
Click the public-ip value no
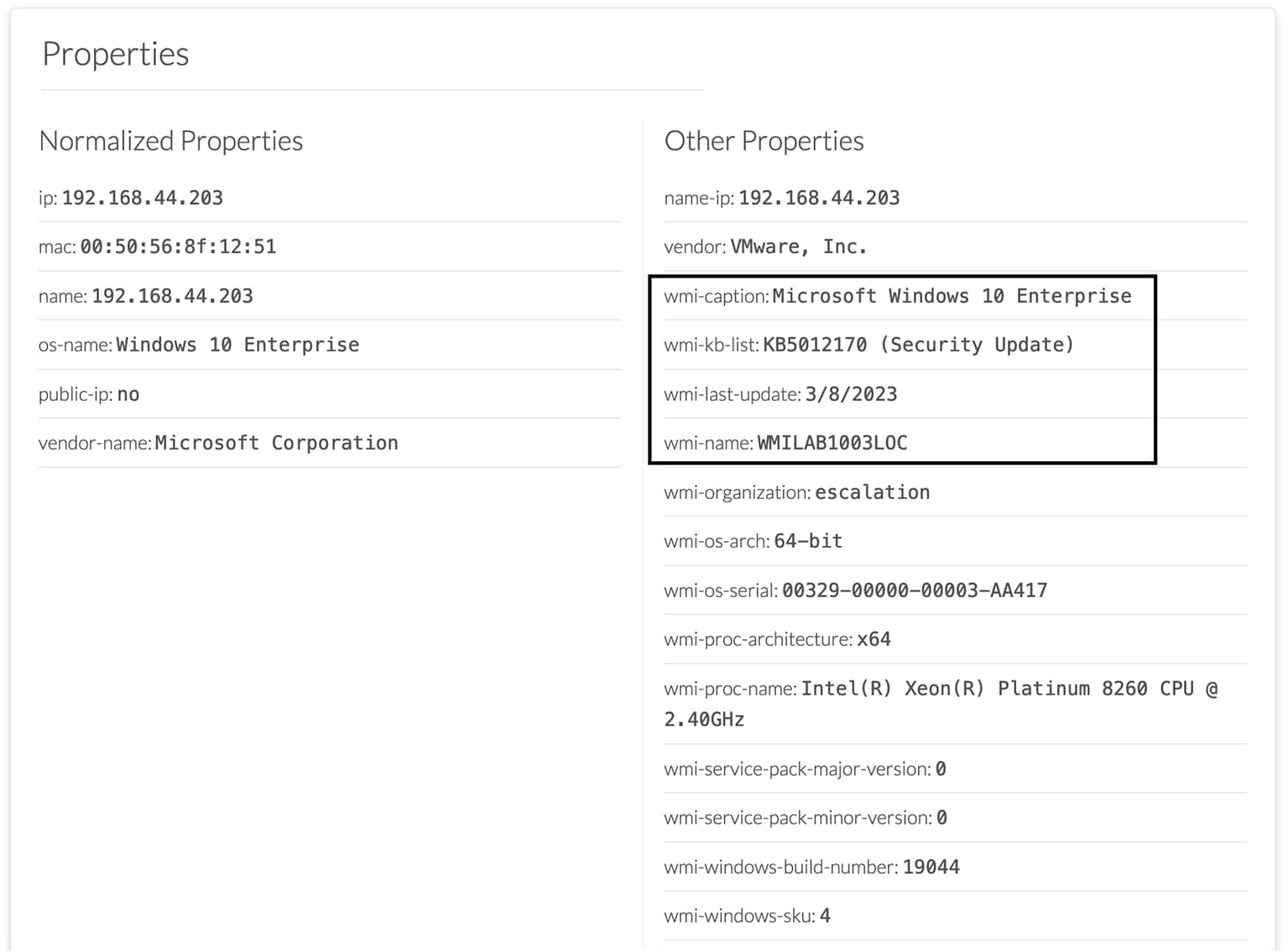[x=128, y=394]
